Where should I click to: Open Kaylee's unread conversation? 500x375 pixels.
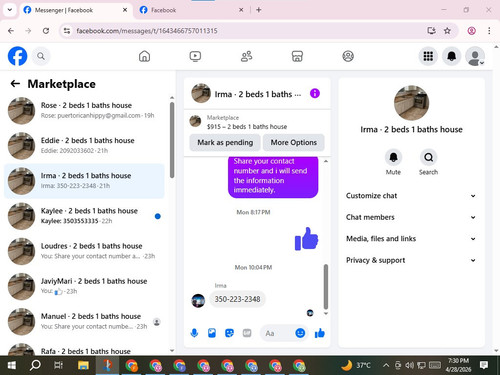click(x=84, y=216)
